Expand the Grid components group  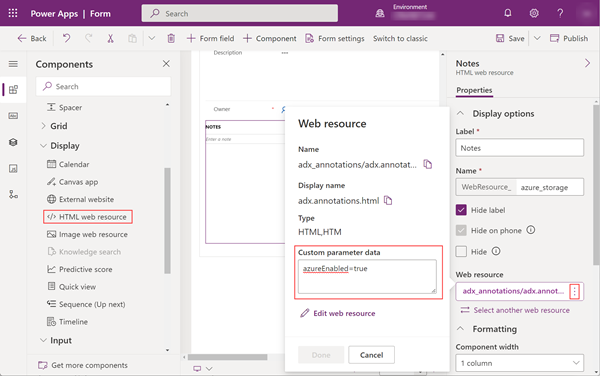point(43,126)
